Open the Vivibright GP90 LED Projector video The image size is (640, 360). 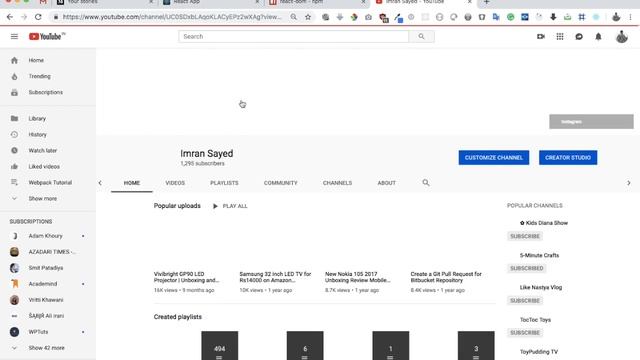click(187, 277)
